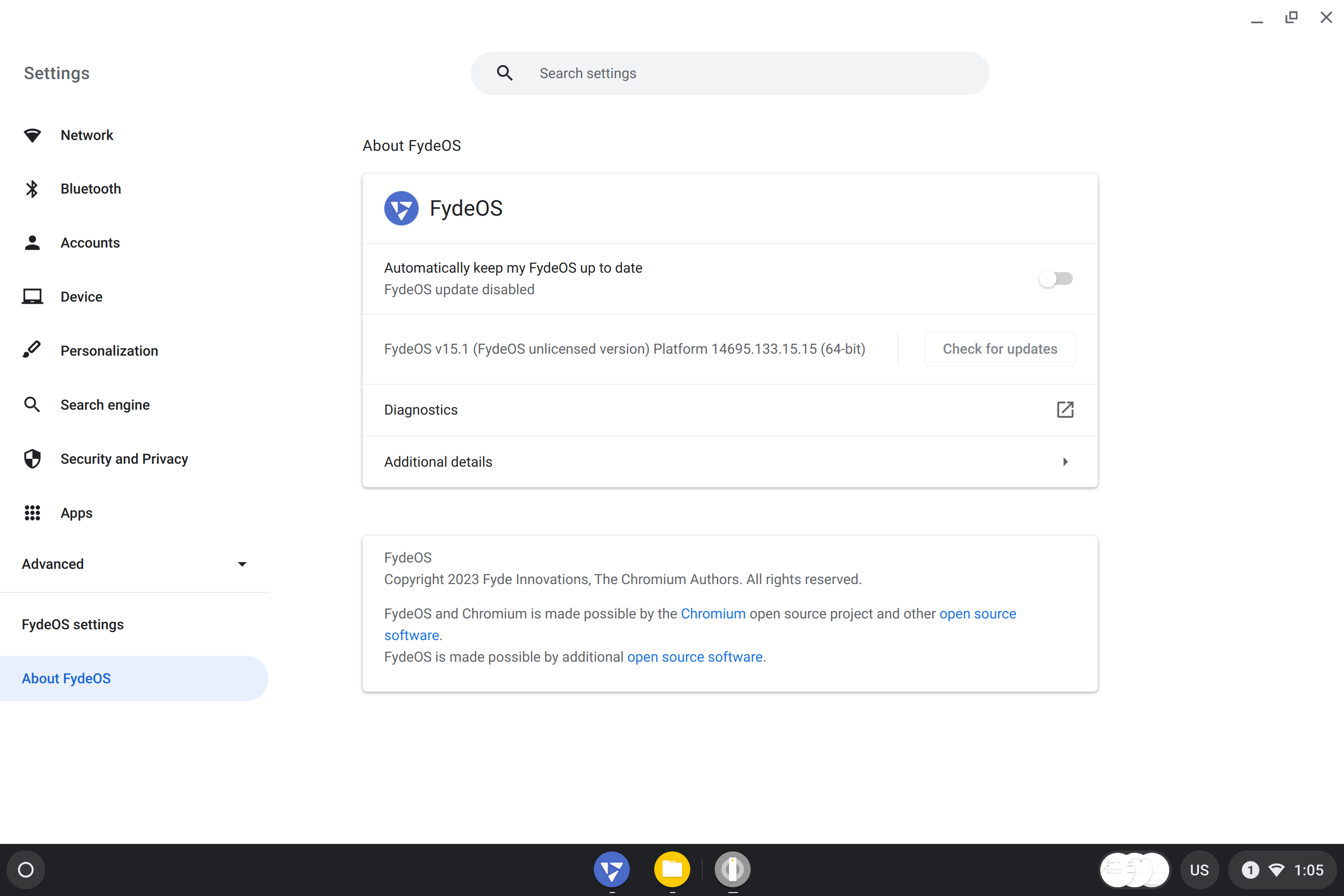Click Check for updates button

pos(1000,349)
